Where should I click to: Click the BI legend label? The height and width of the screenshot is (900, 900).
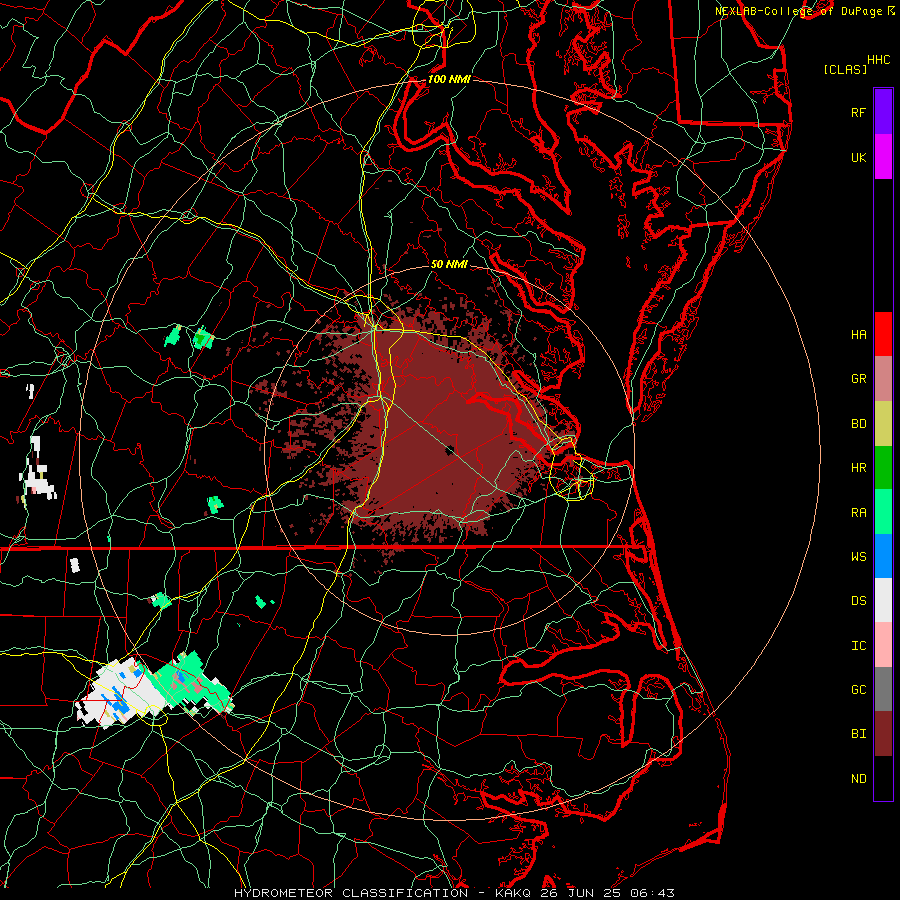point(858,734)
